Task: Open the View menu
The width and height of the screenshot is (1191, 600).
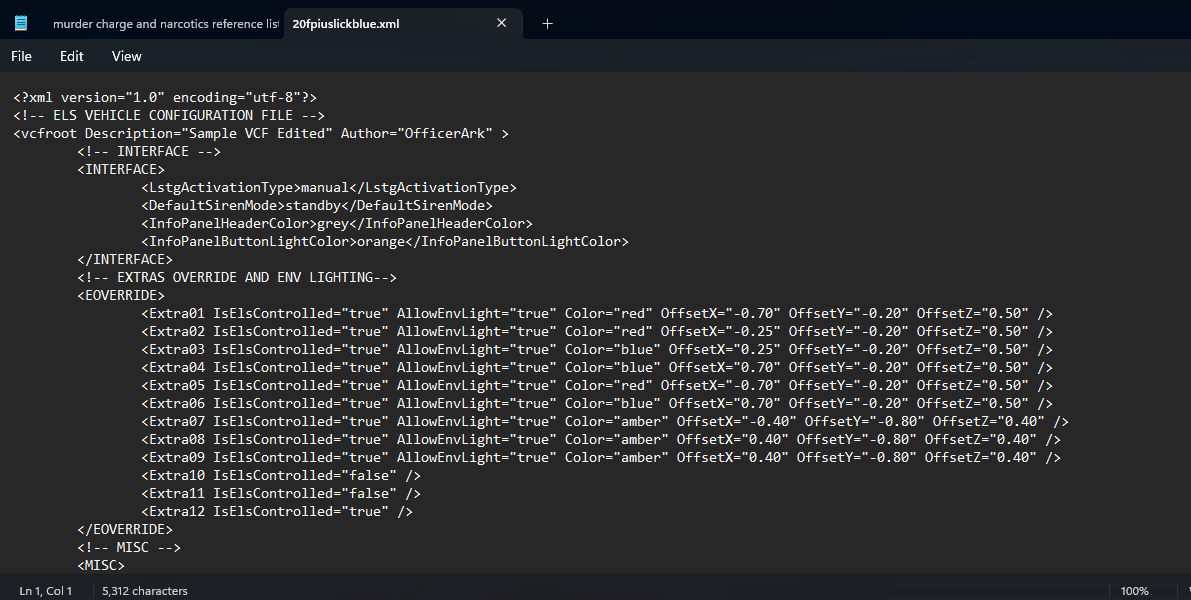Action: 127,56
